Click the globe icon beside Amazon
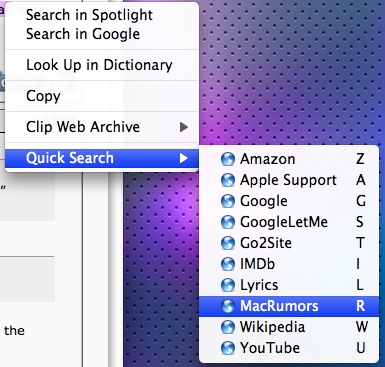This screenshot has width=385, height=367. pyautogui.click(x=228, y=159)
